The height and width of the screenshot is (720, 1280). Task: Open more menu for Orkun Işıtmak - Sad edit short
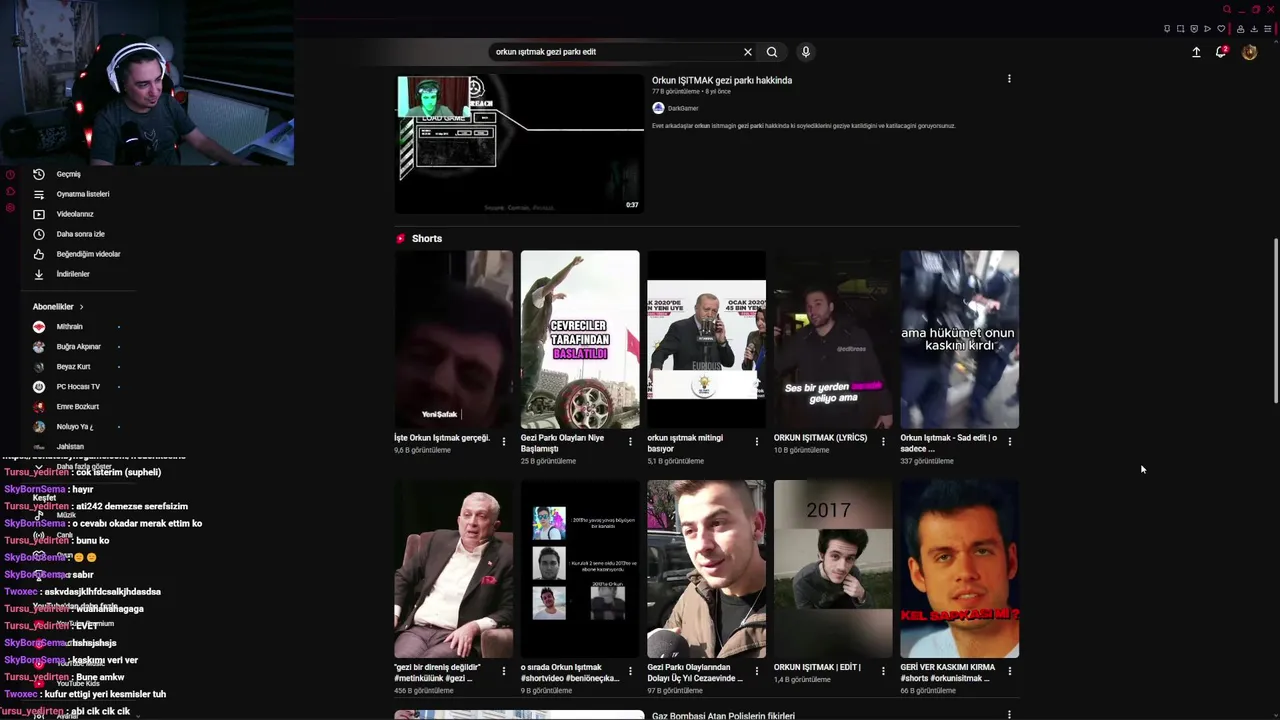tap(1009, 441)
